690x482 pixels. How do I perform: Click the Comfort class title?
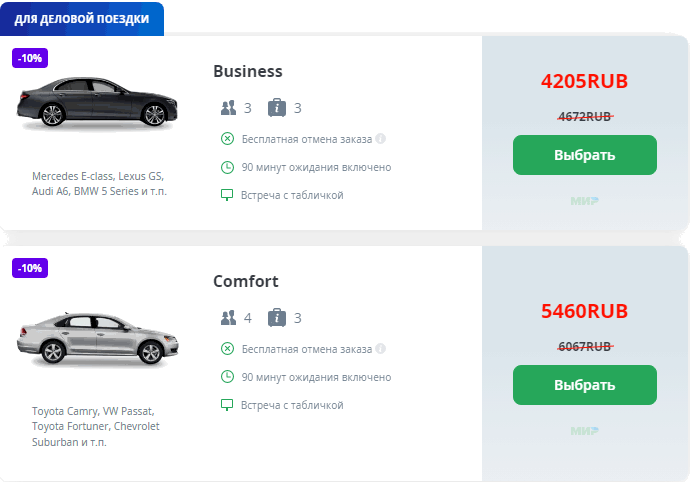click(246, 281)
